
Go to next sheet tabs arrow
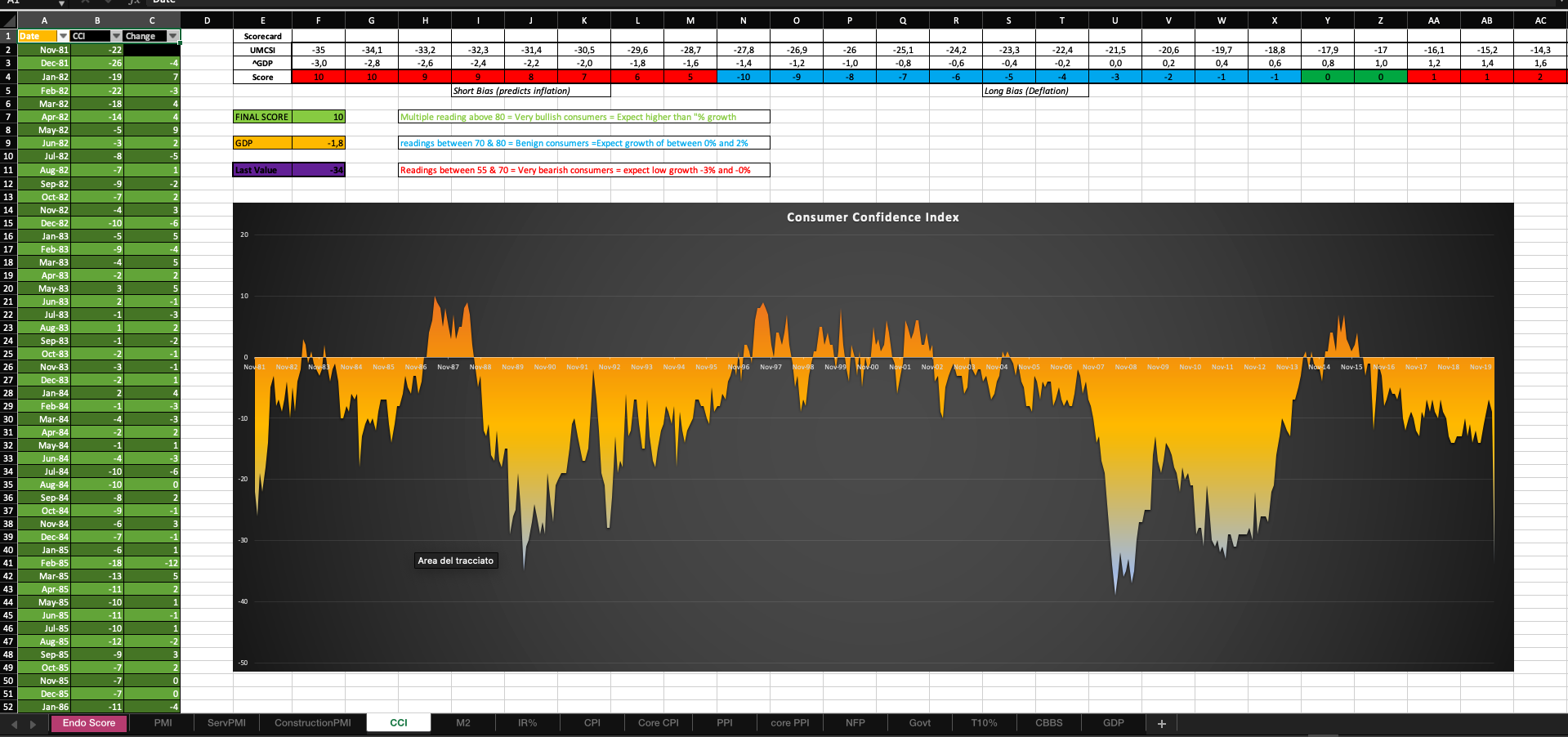(x=33, y=724)
